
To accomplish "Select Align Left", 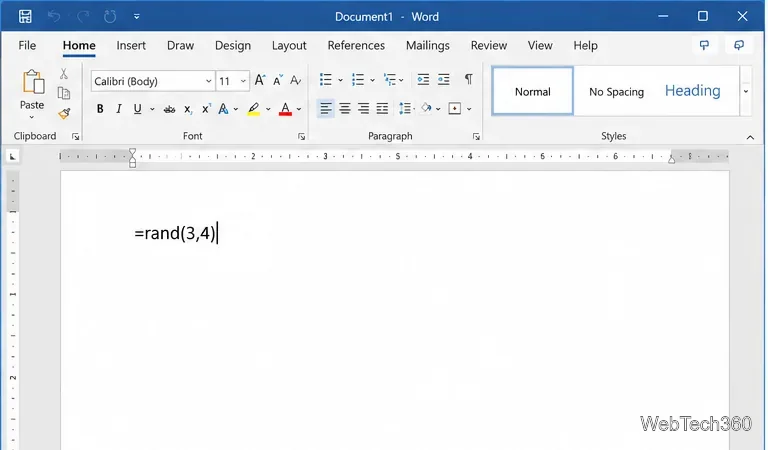I will (x=326, y=108).
